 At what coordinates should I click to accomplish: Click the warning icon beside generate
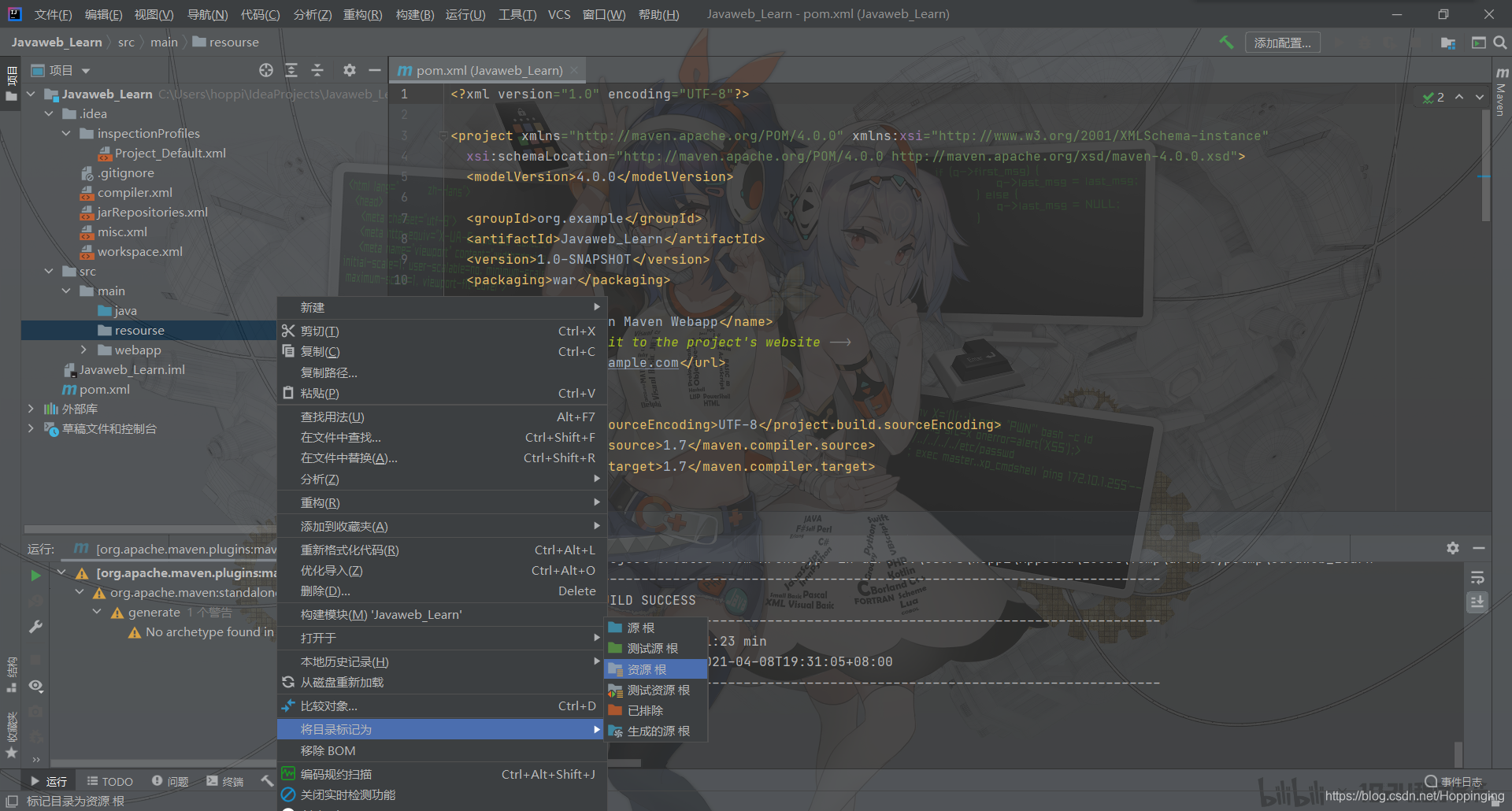(x=117, y=613)
